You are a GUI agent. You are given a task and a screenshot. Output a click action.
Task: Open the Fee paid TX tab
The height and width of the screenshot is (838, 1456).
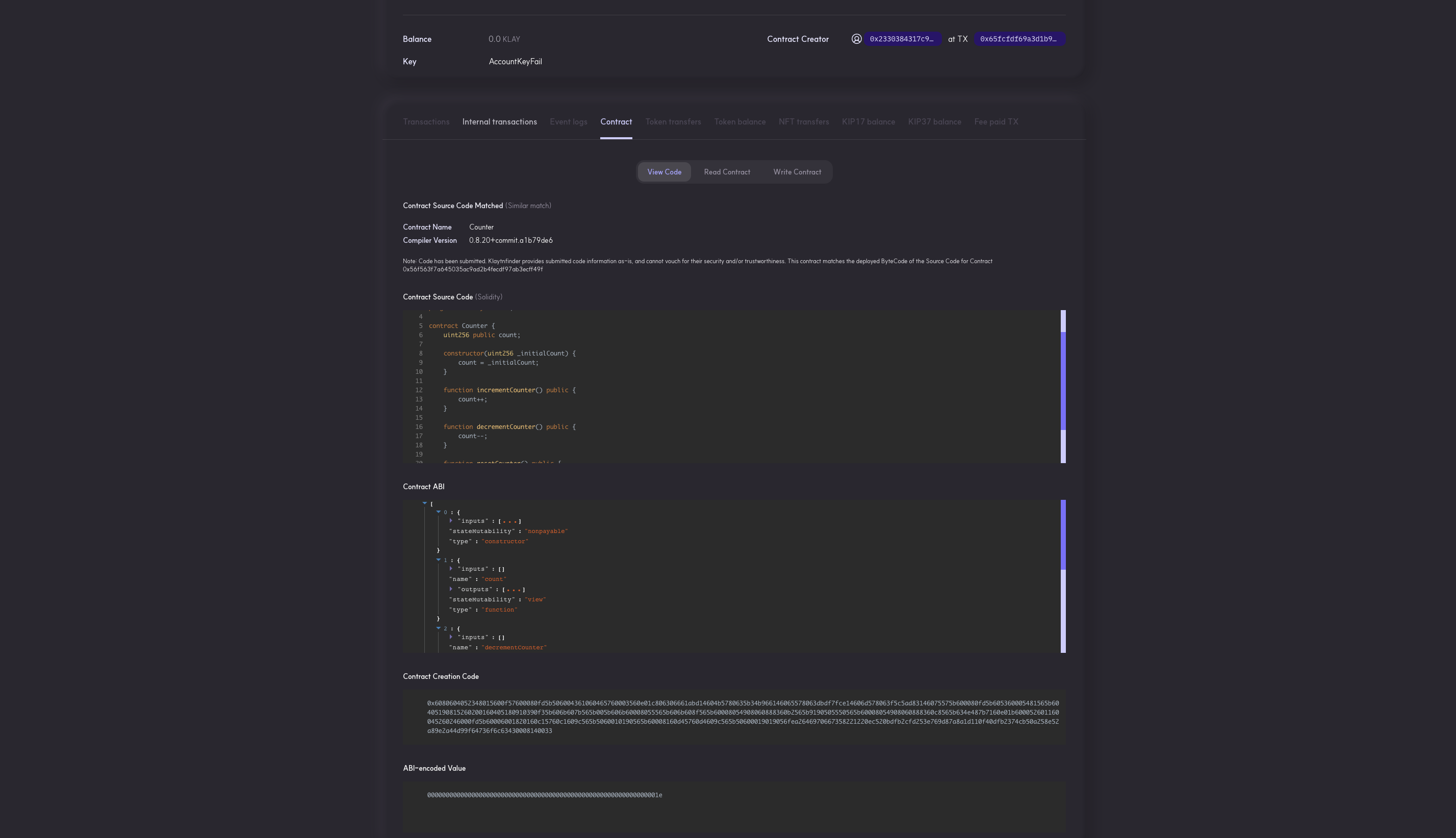coord(995,121)
